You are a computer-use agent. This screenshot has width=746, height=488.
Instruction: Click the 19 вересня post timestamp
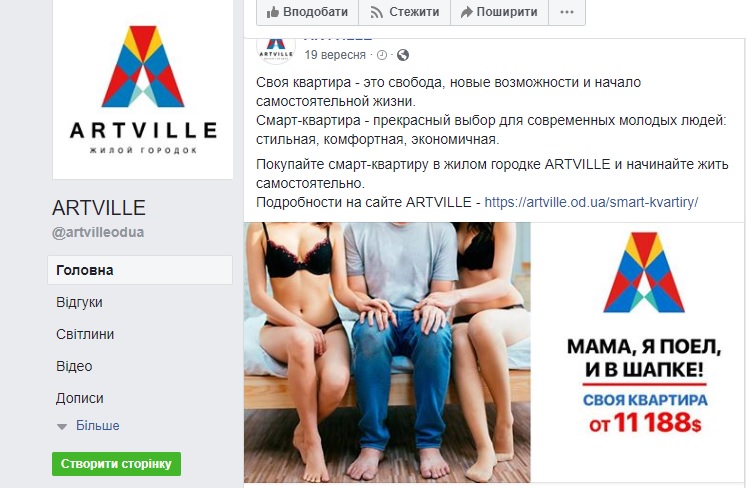(335, 55)
